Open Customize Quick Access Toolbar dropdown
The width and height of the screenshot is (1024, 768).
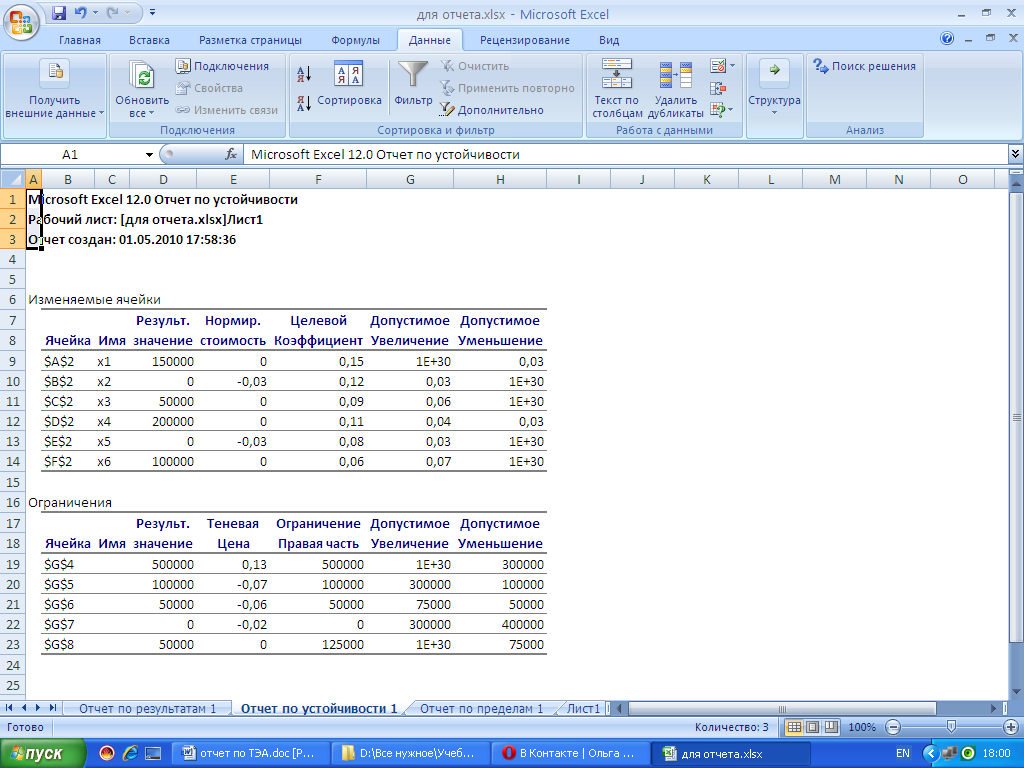(x=152, y=12)
